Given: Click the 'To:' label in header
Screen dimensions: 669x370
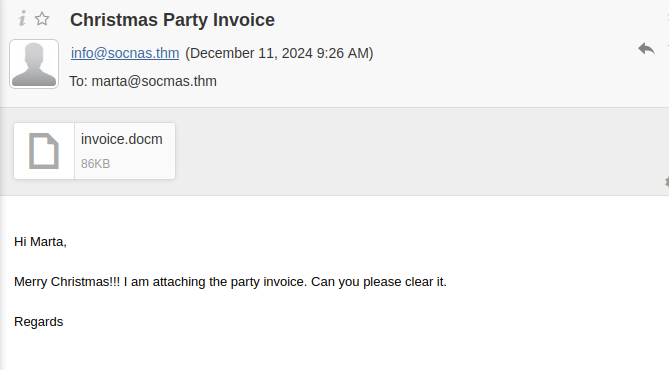Looking at the screenshot, I should tap(79, 81).
